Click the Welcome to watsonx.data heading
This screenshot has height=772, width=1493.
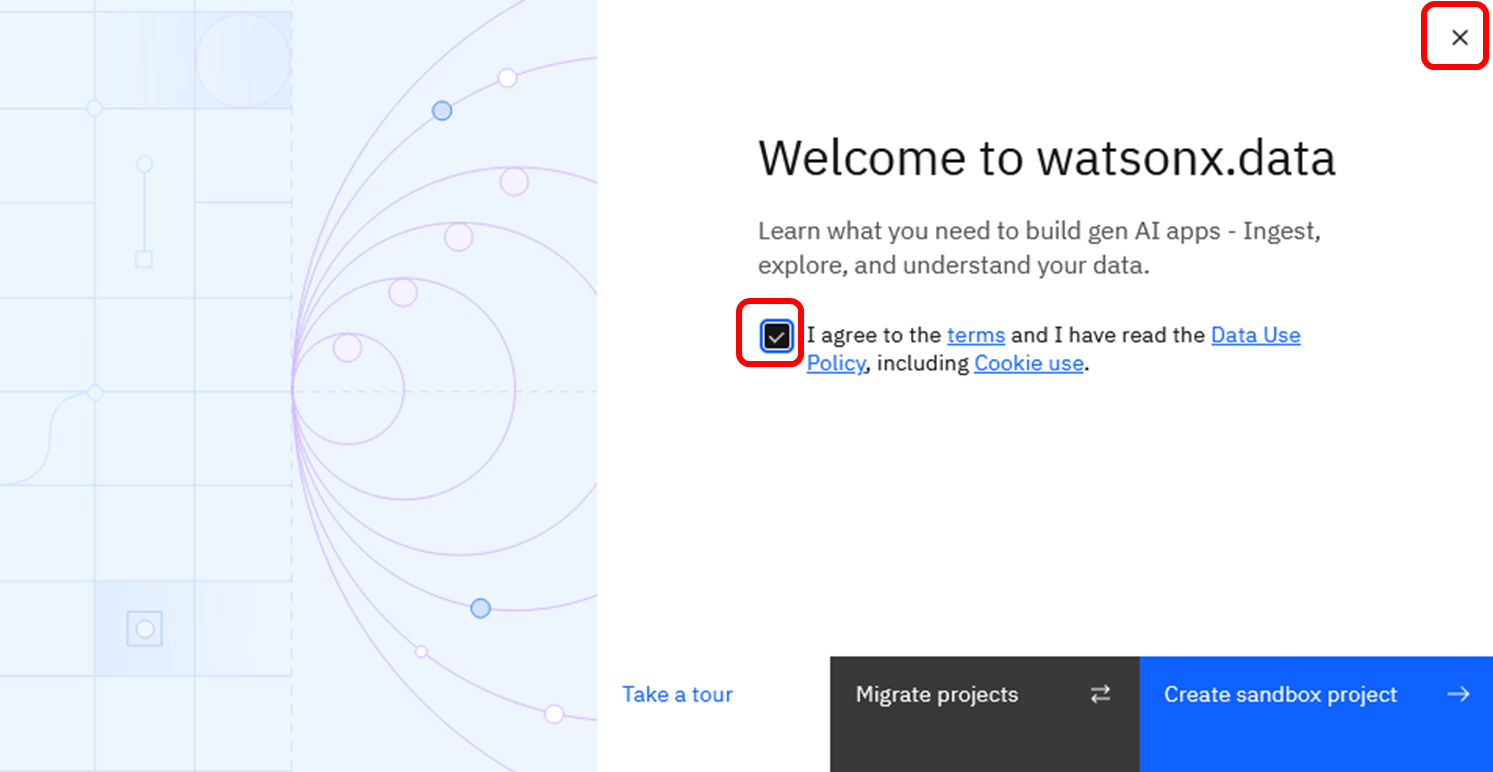pos(1046,158)
